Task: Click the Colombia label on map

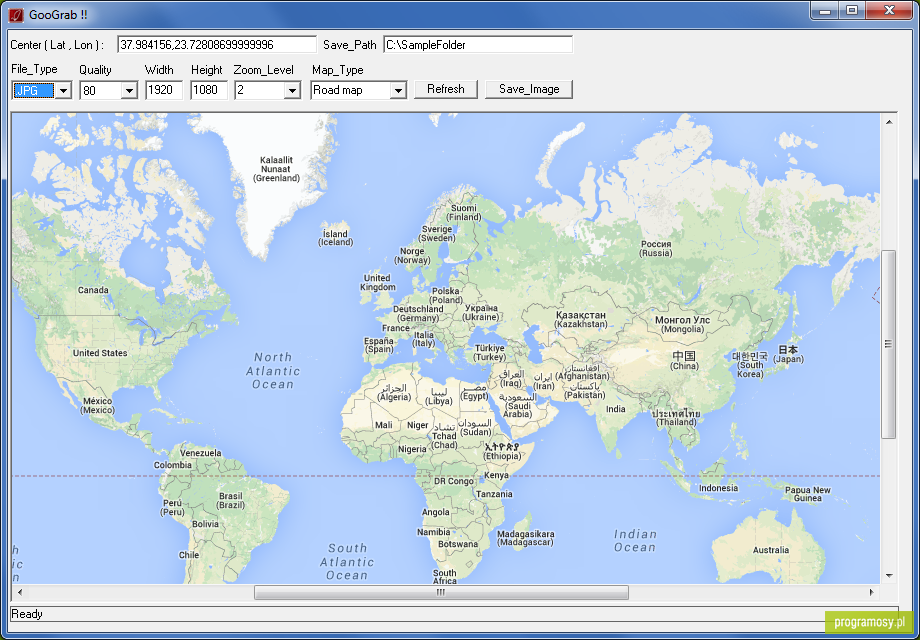Action: coord(172,465)
